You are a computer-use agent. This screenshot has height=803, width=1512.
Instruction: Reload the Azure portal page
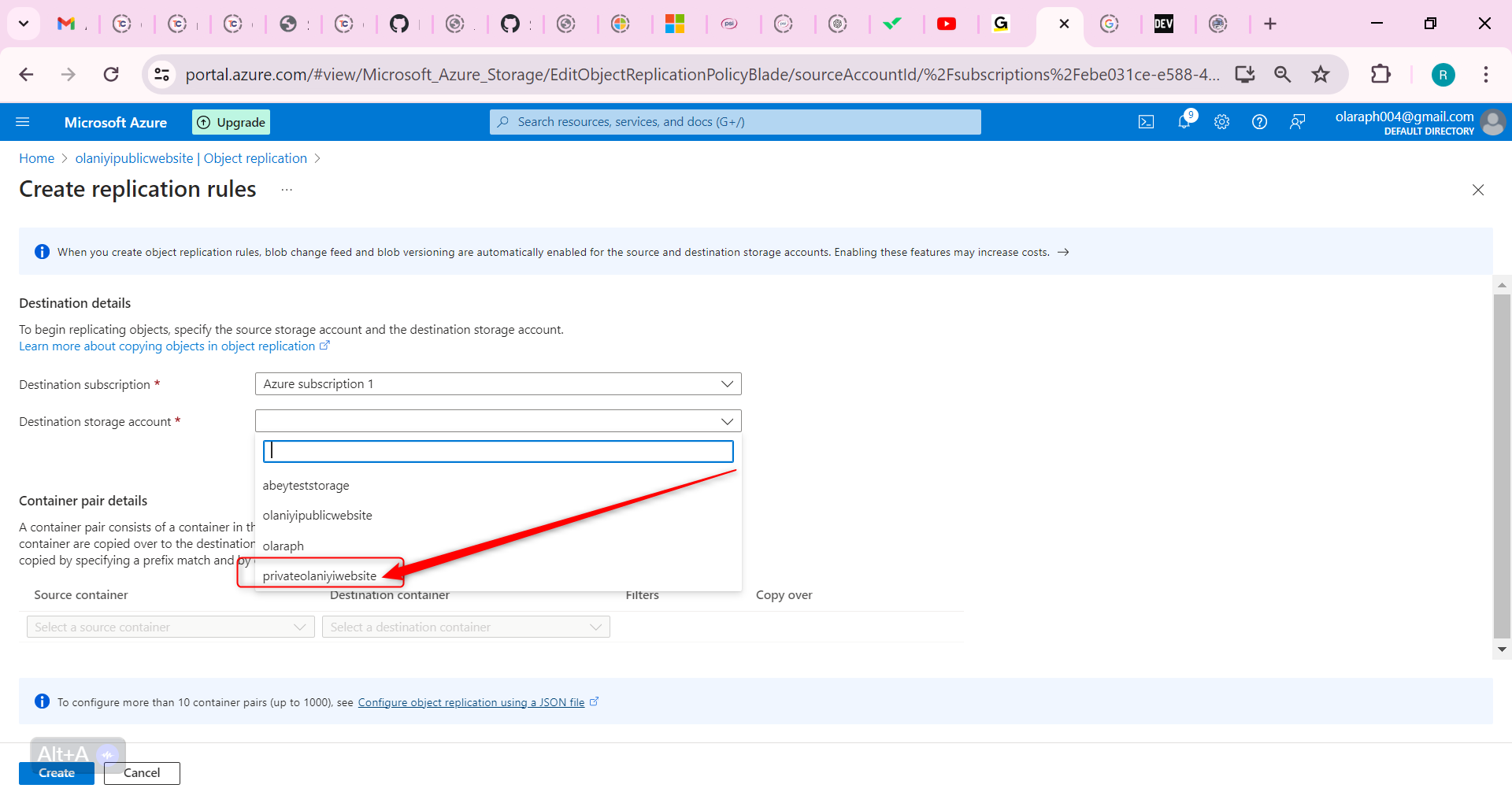coord(111,75)
